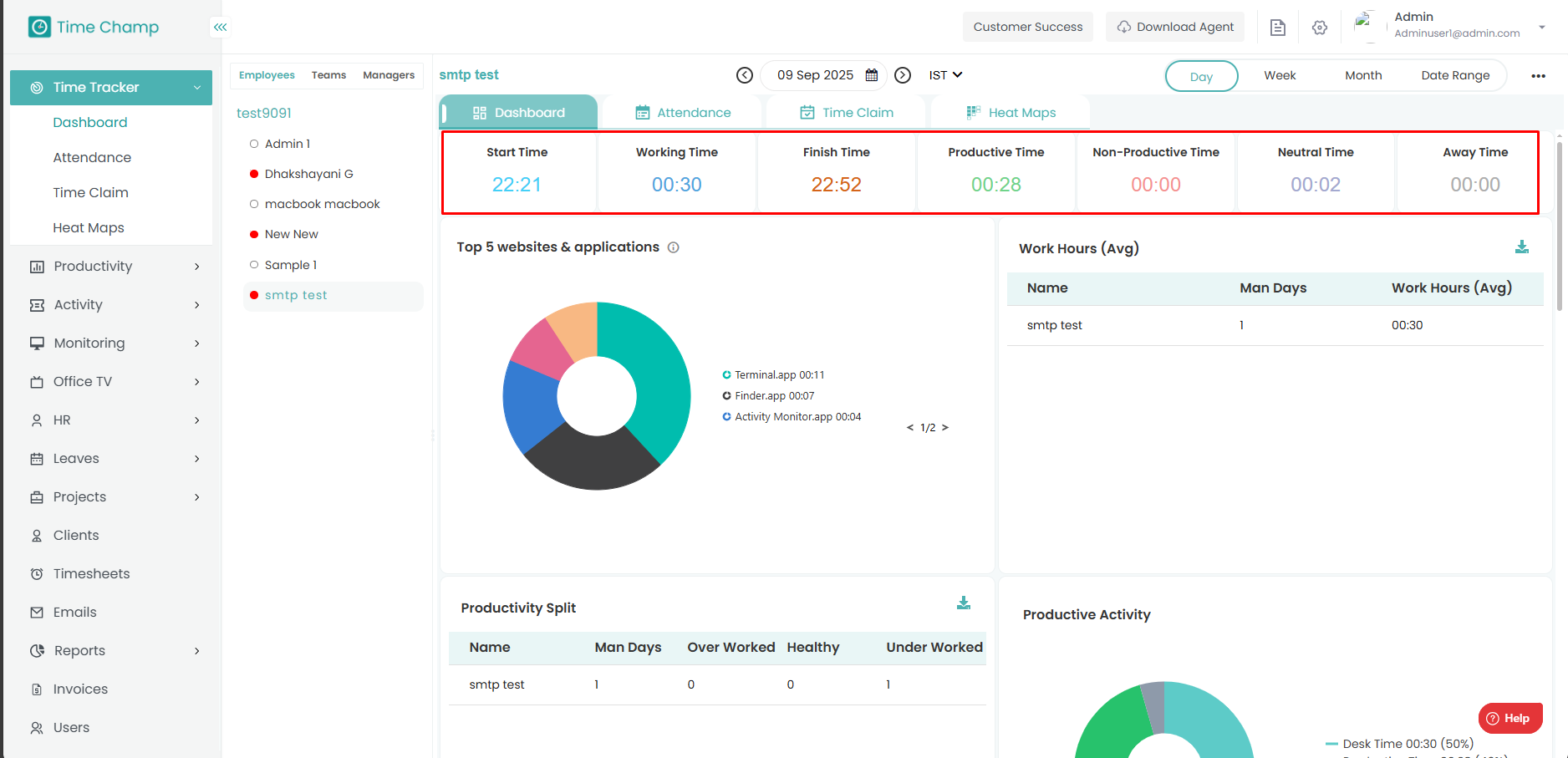The image size is (1568, 758).
Task: Download the Productivity Split table
Action: click(x=964, y=603)
